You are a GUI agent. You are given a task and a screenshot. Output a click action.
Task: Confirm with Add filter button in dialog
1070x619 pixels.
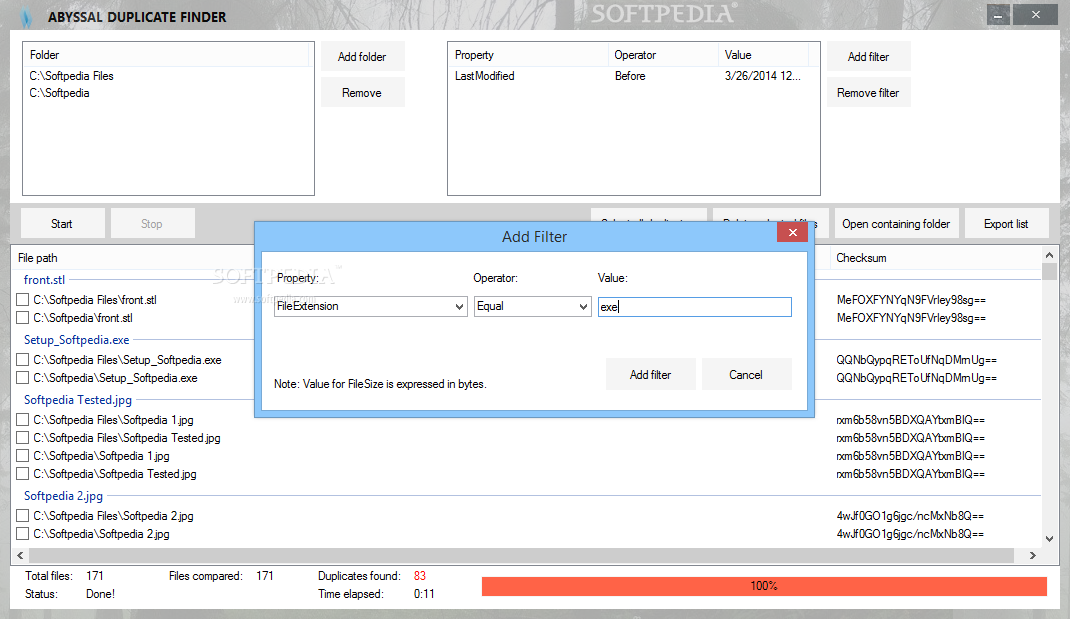tap(650, 375)
